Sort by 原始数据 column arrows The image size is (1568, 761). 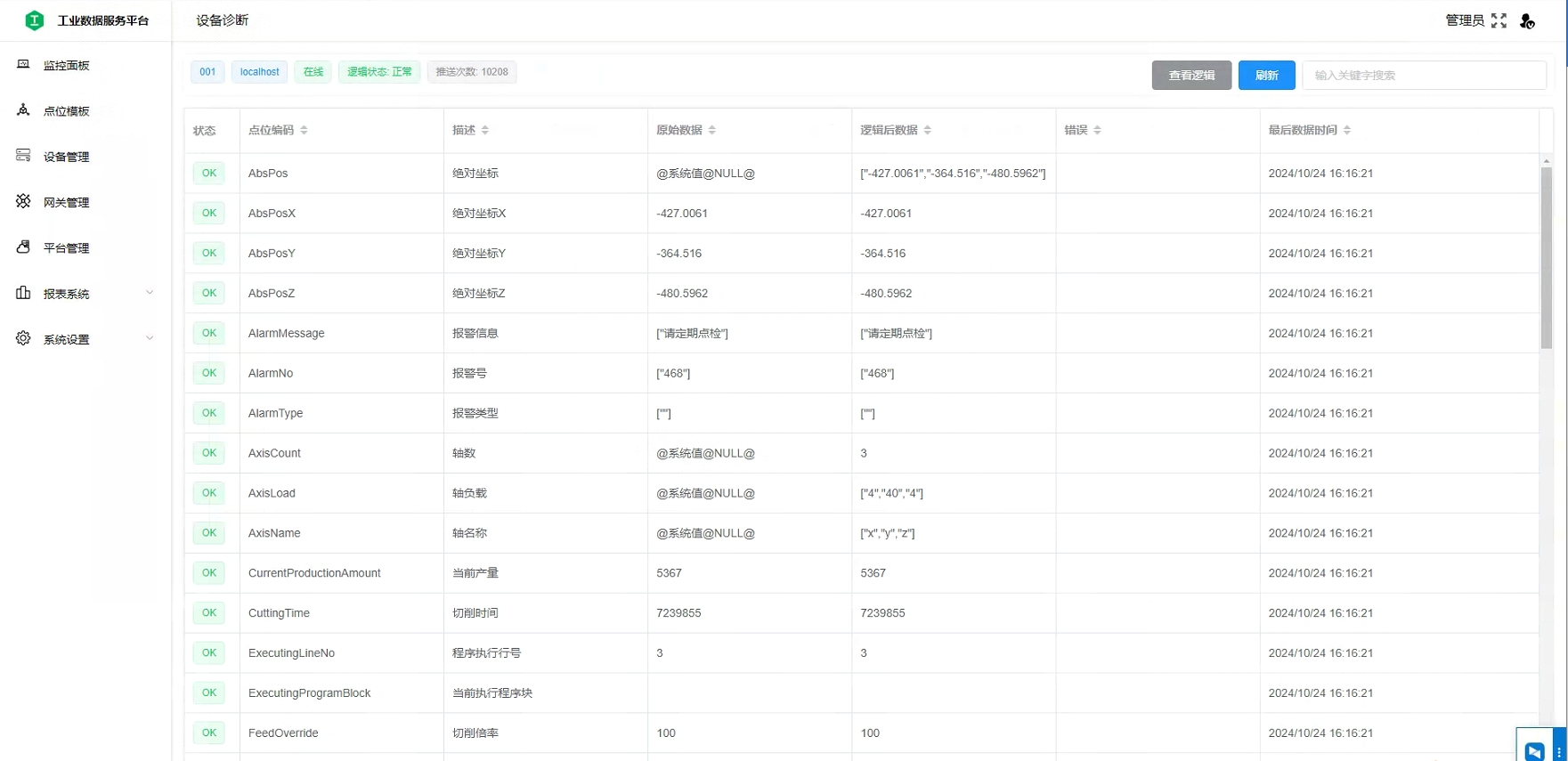(712, 130)
